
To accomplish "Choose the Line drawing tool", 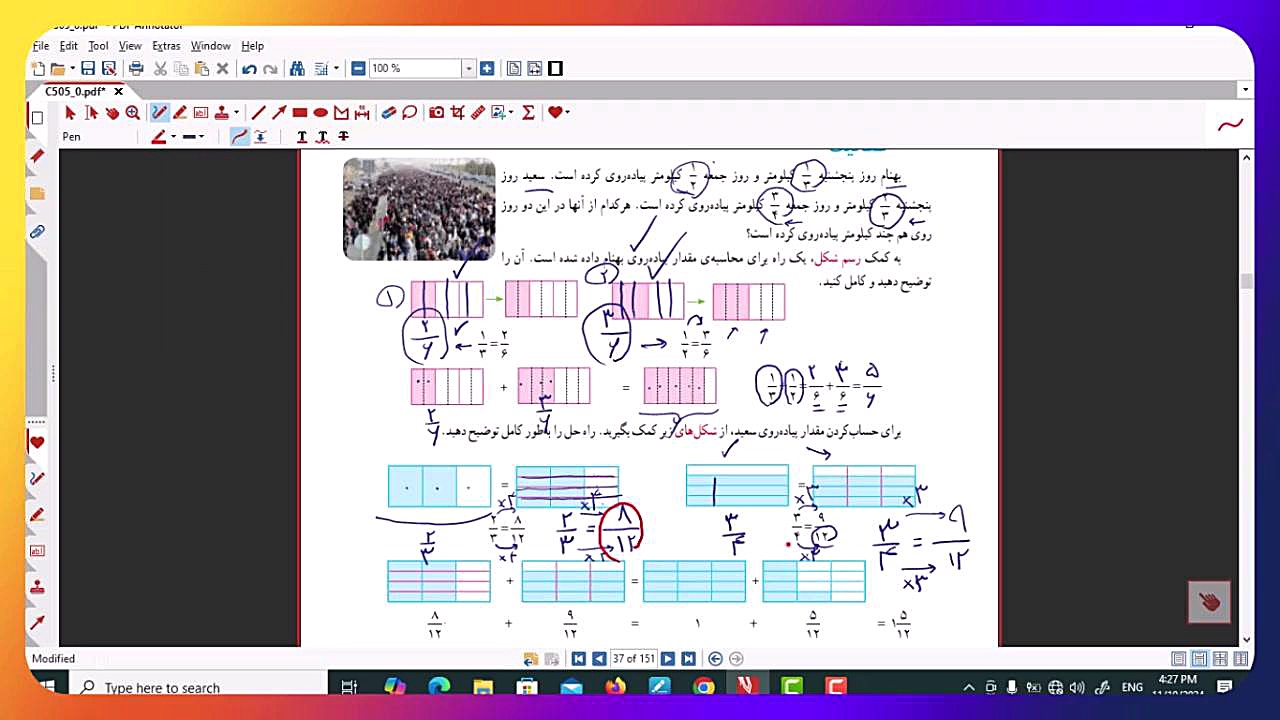I will [258, 113].
